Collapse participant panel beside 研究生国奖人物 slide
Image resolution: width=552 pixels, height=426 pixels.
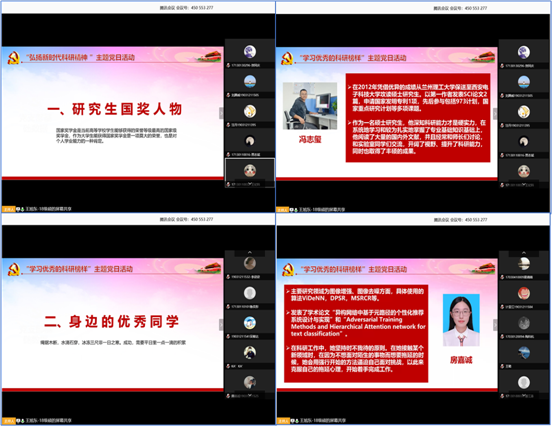221,113
